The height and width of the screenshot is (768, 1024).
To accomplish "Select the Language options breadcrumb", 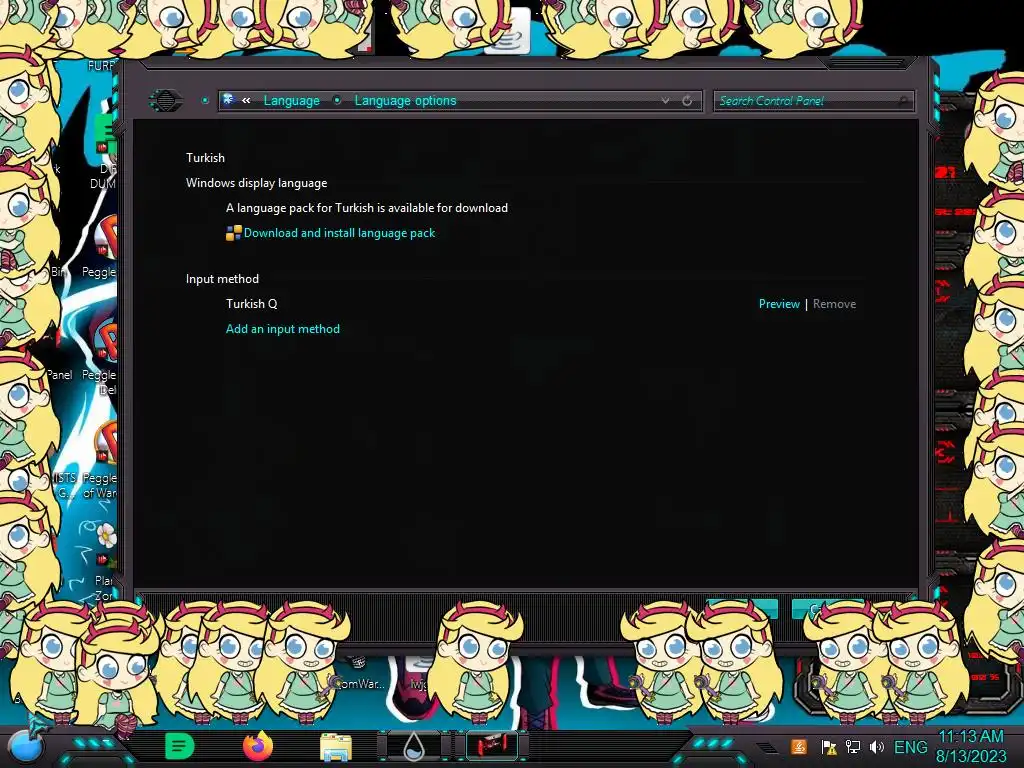I will pyautogui.click(x=405, y=101).
